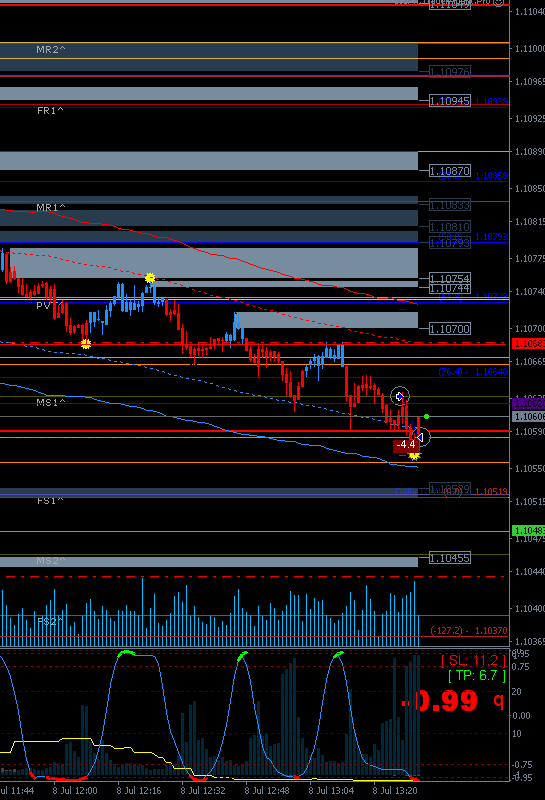
Task: Click the 8 Jul 12:00 time axis label
Action: [x=75, y=791]
